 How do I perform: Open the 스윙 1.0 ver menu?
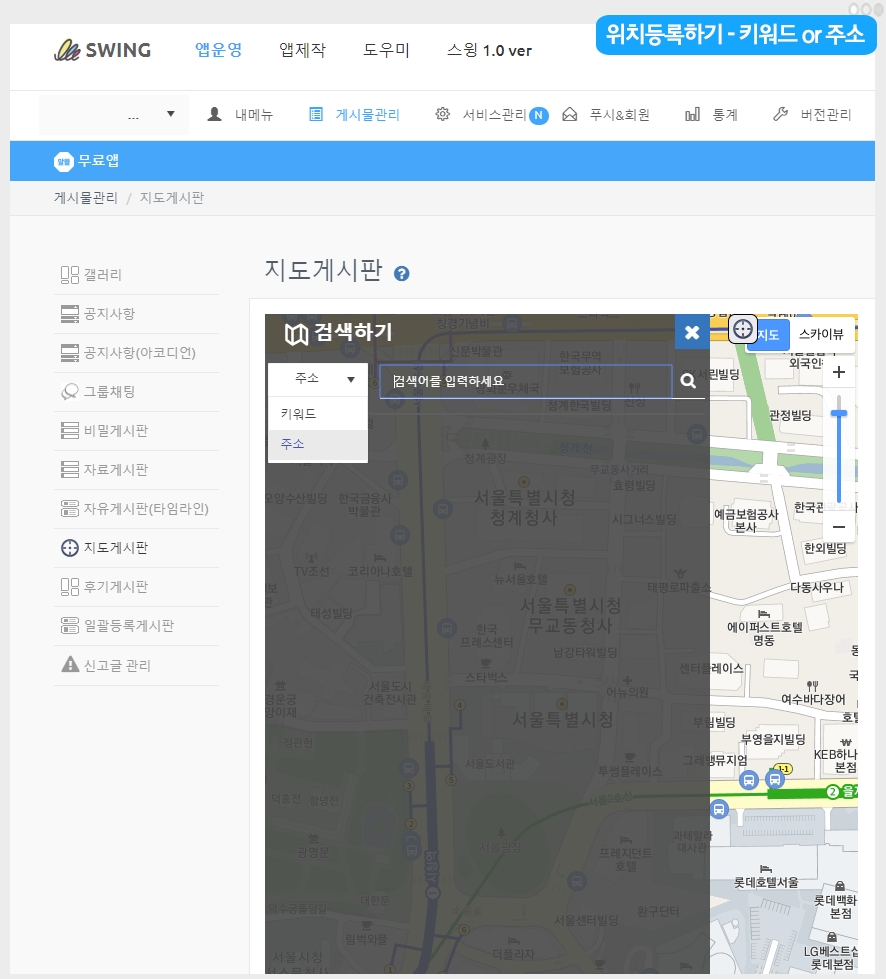[x=489, y=50]
